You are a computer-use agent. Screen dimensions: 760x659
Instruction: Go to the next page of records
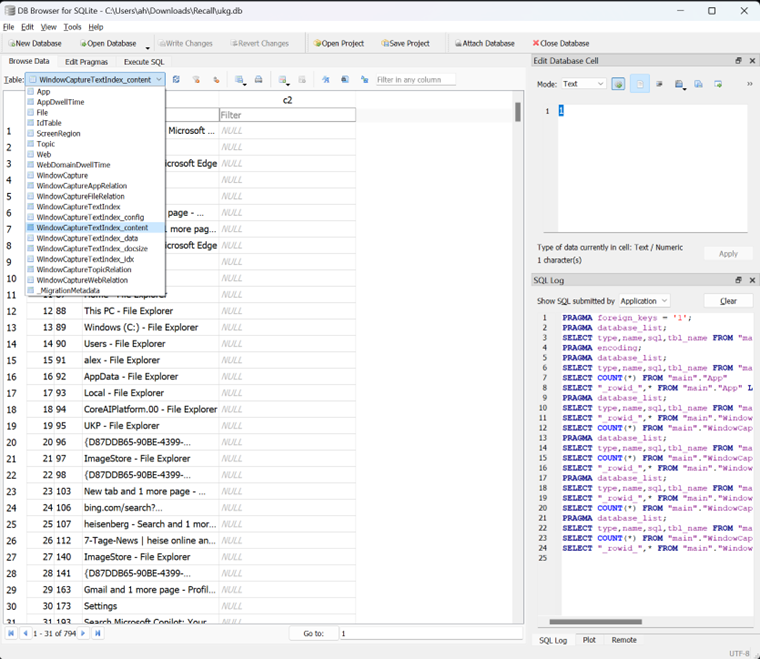click(x=84, y=633)
